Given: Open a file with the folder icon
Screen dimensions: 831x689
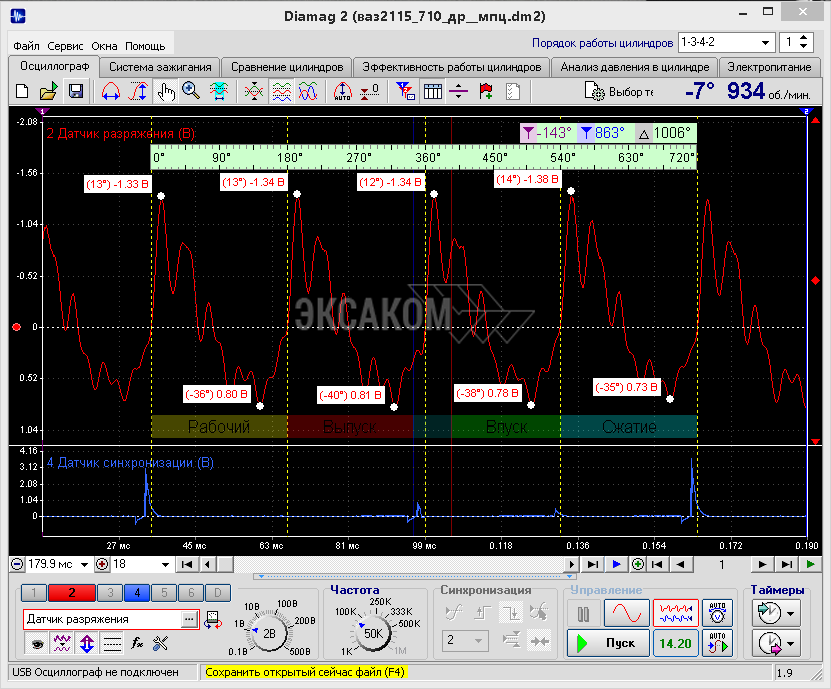Looking at the screenshot, I should coord(48,91).
